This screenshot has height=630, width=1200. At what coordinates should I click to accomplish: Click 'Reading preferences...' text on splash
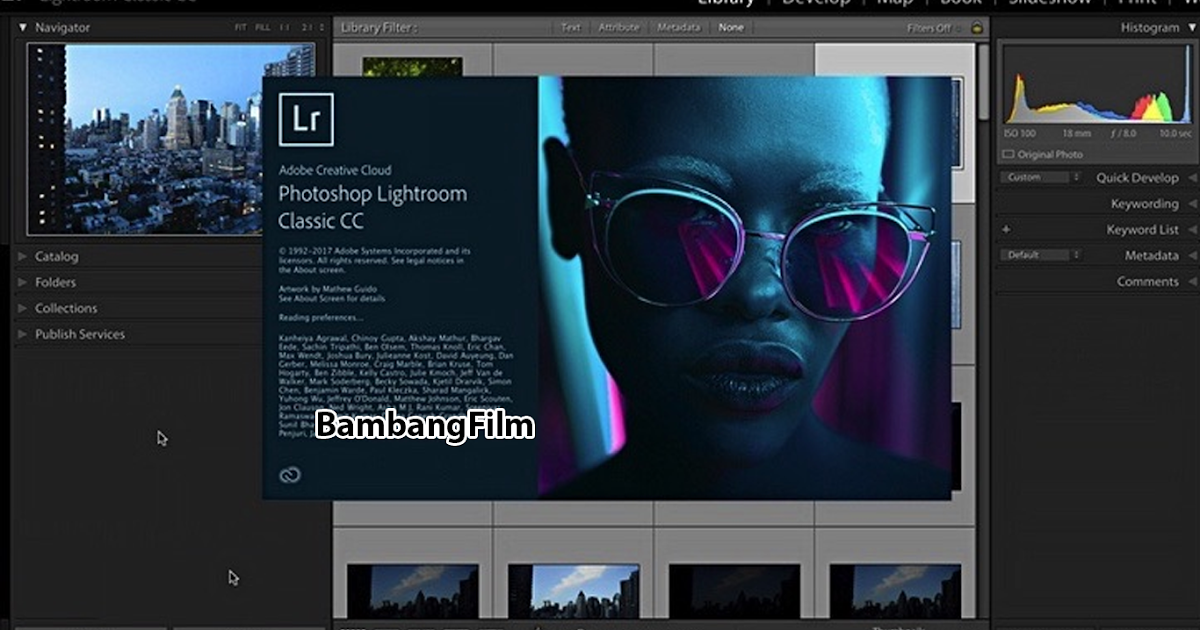320,318
